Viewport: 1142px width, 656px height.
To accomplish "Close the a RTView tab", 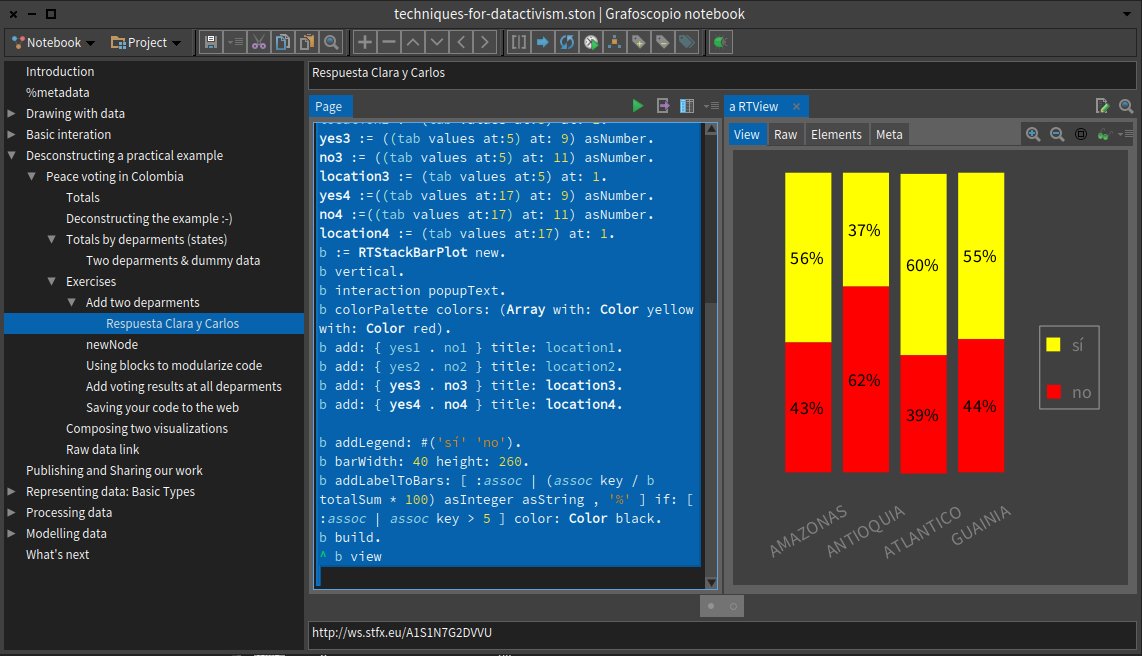I will [796, 106].
